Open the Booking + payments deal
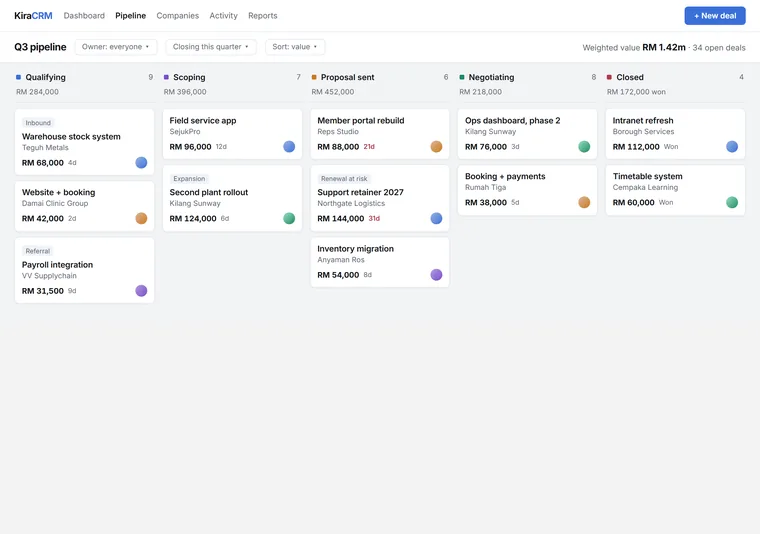 [x=527, y=190]
